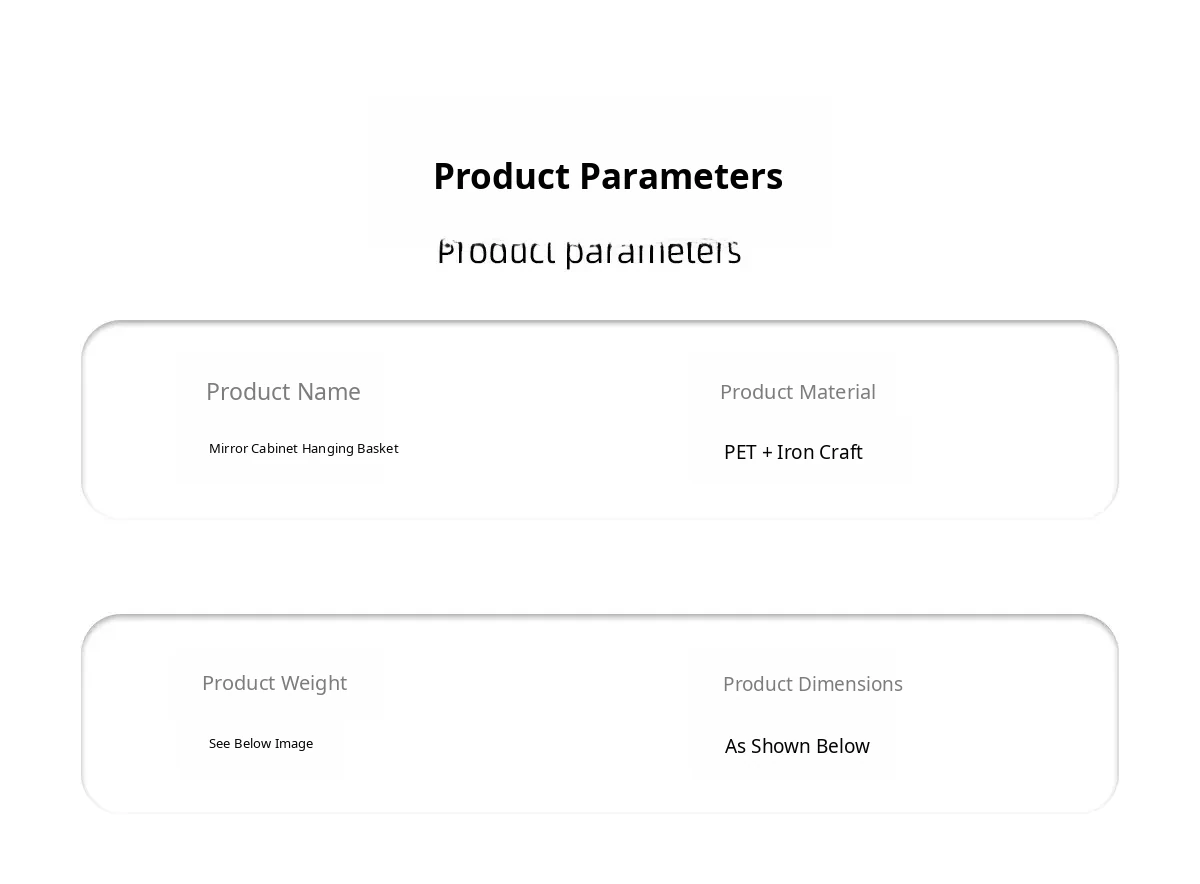Click the word "Basket" in the product name
Screen dimensions: 1200x884
click(377, 449)
